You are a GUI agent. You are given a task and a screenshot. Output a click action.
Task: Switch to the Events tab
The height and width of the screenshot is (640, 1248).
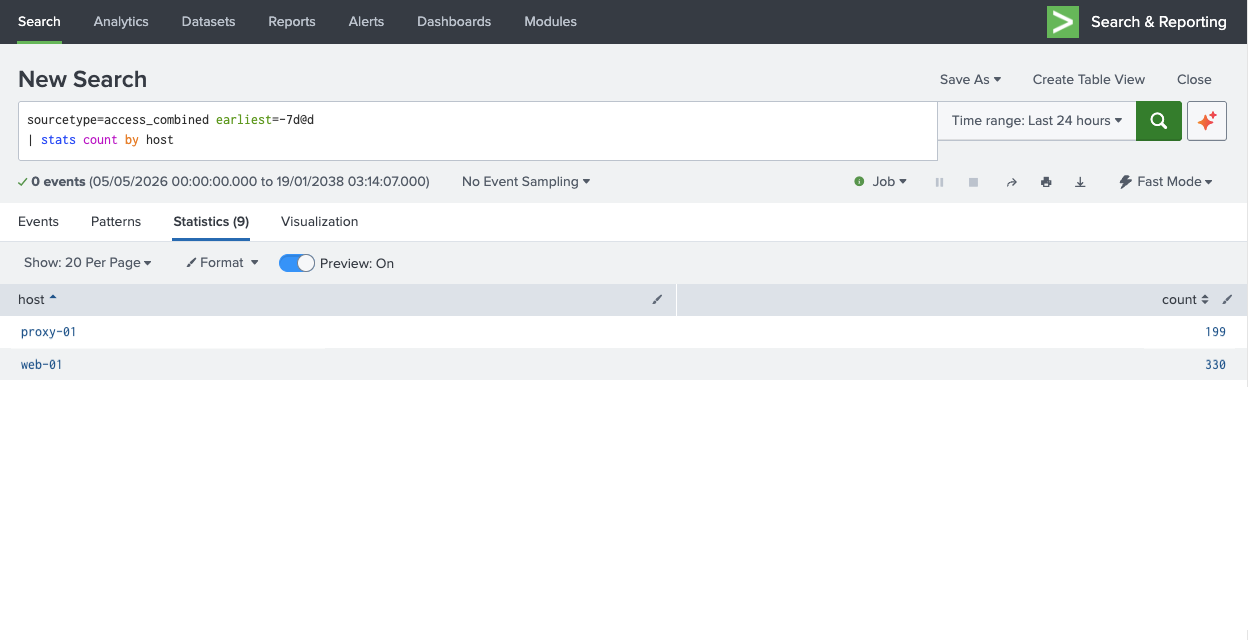(38, 221)
